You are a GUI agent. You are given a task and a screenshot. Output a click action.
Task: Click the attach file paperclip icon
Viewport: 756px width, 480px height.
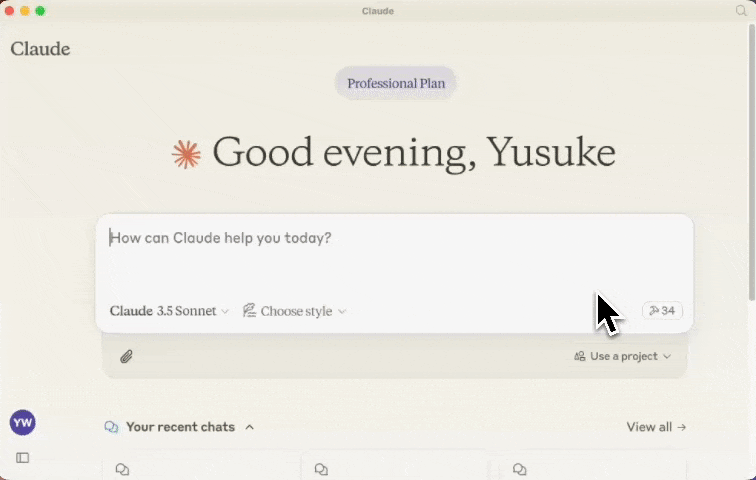coord(126,357)
